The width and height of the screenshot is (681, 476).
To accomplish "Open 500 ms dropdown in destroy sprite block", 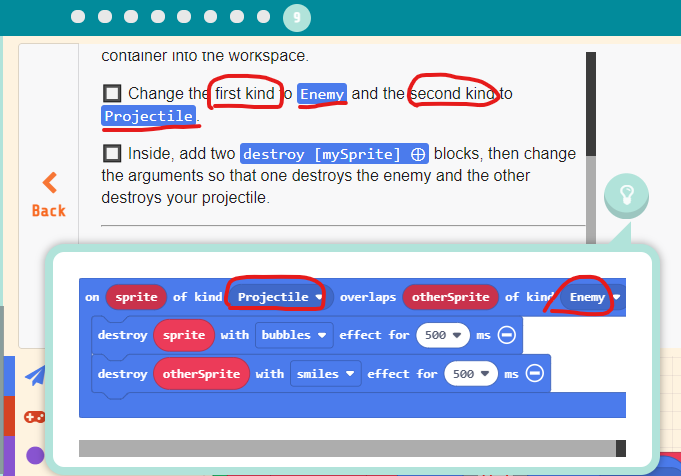I will 443,335.
